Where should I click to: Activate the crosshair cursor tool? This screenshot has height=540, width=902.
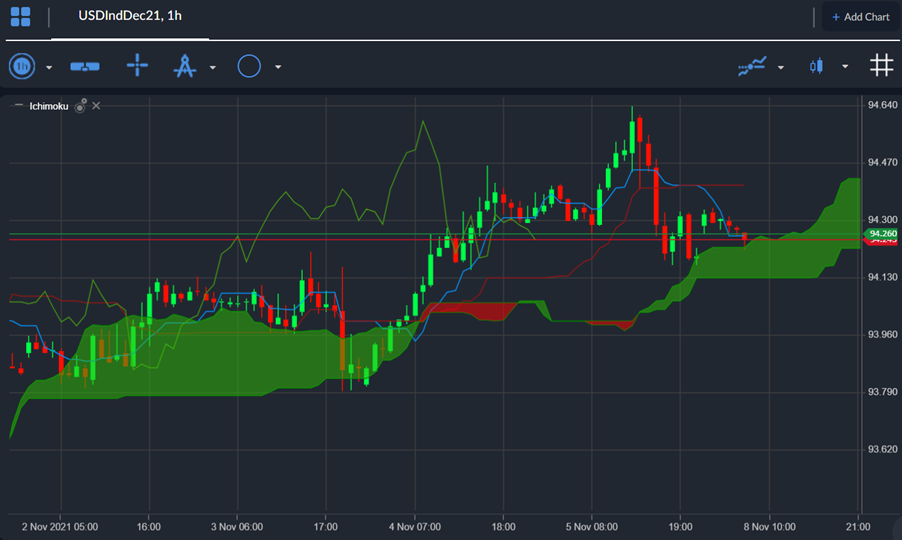coord(137,65)
